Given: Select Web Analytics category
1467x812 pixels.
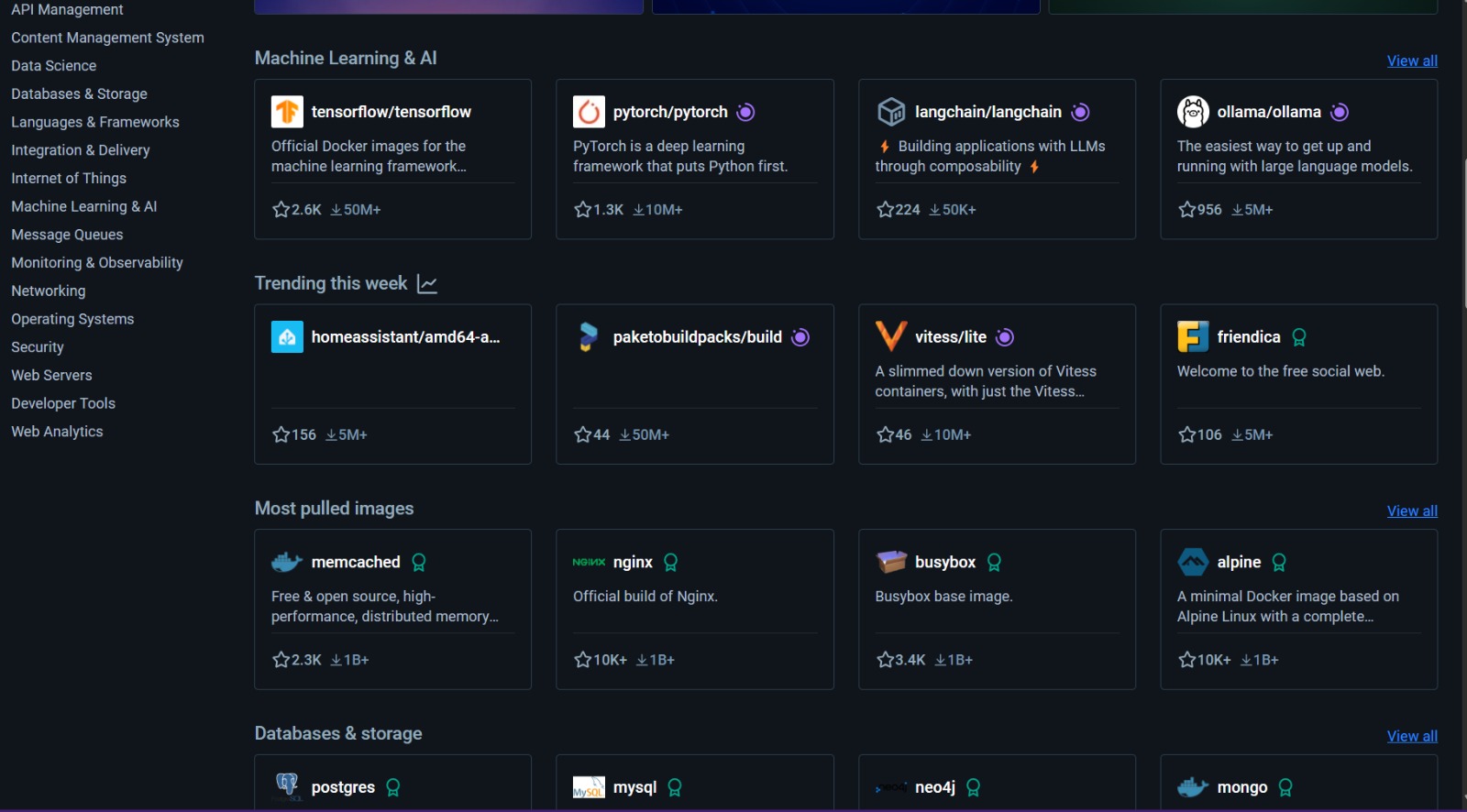Looking at the screenshot, I should tap(57, 432).
